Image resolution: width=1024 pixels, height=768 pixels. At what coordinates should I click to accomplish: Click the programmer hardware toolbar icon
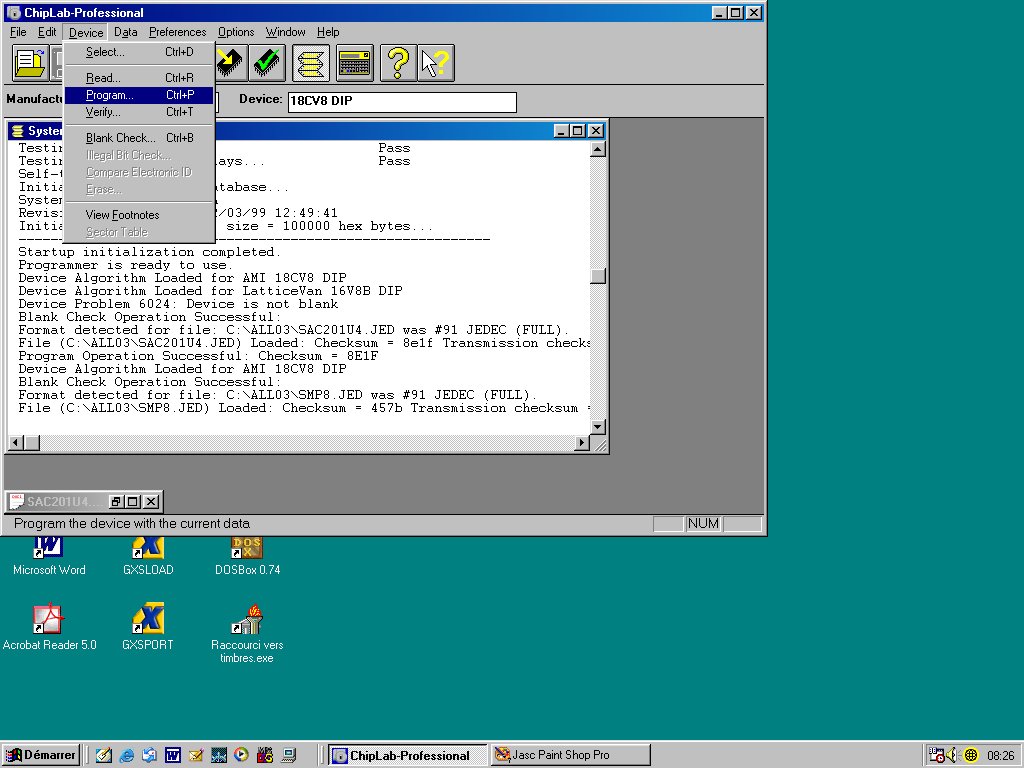(355, 63)
